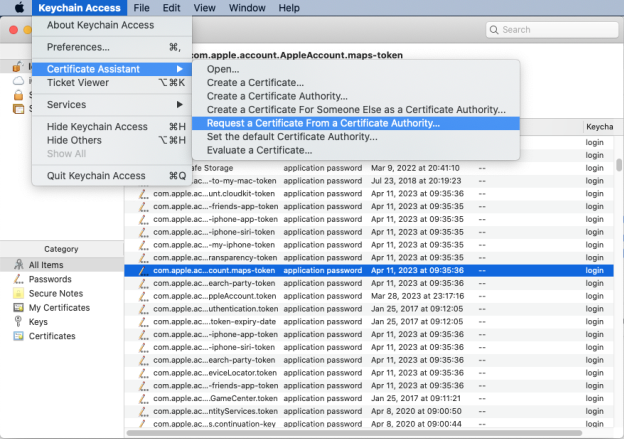Select the My Certificates category icon
This screenshot has height=439, width=624.
(18, 308)
